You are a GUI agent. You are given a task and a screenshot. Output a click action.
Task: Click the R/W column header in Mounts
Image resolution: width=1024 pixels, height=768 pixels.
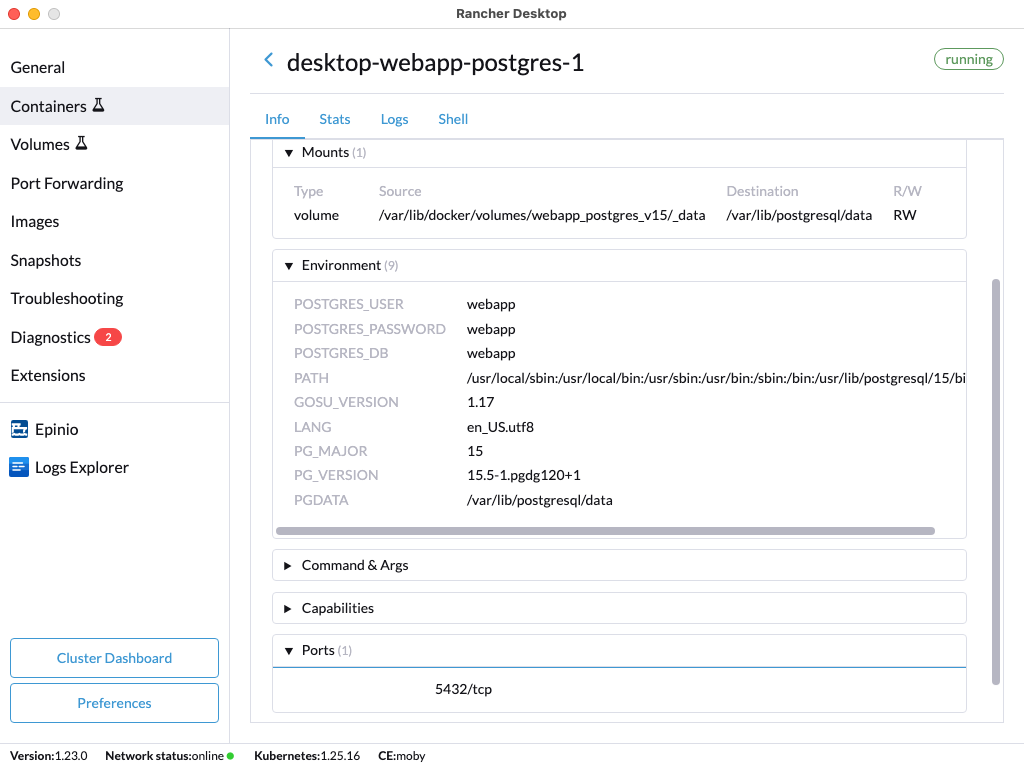coord(907,191)
